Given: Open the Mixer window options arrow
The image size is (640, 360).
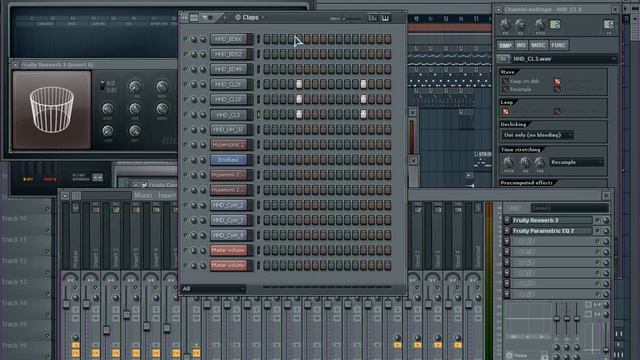Looking at the screenshot, I should click(x=65, y=196).
